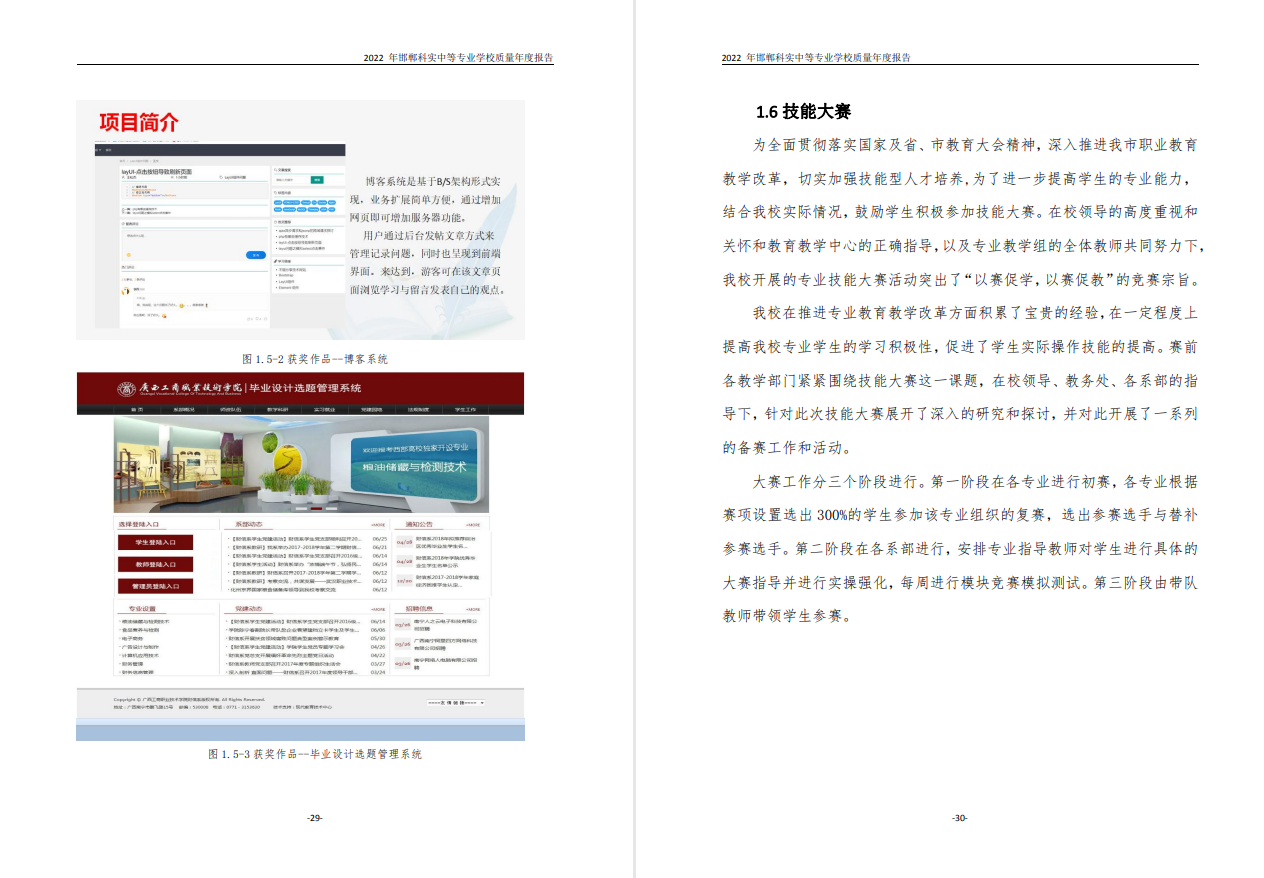
Task: Select the line starting 大赛工作分三个阶段进行
Action: [x=975, y=482]
